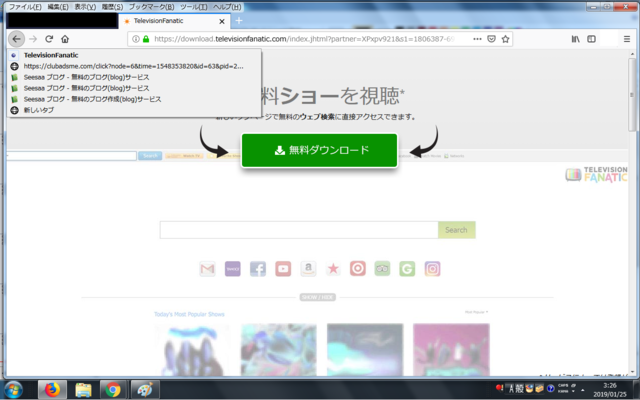Click the address bar URL
640x400 pixels.
(304, 39)
